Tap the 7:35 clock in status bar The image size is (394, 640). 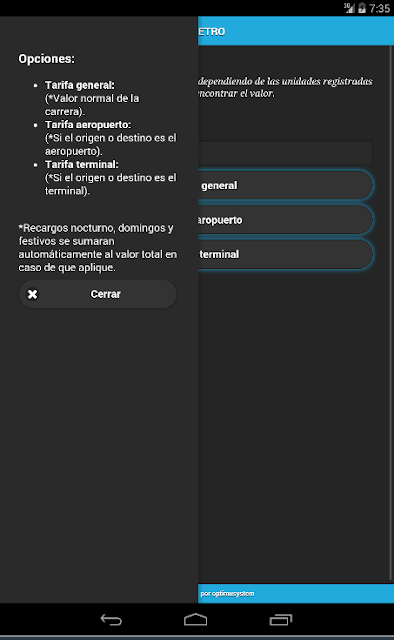[380, 8]
